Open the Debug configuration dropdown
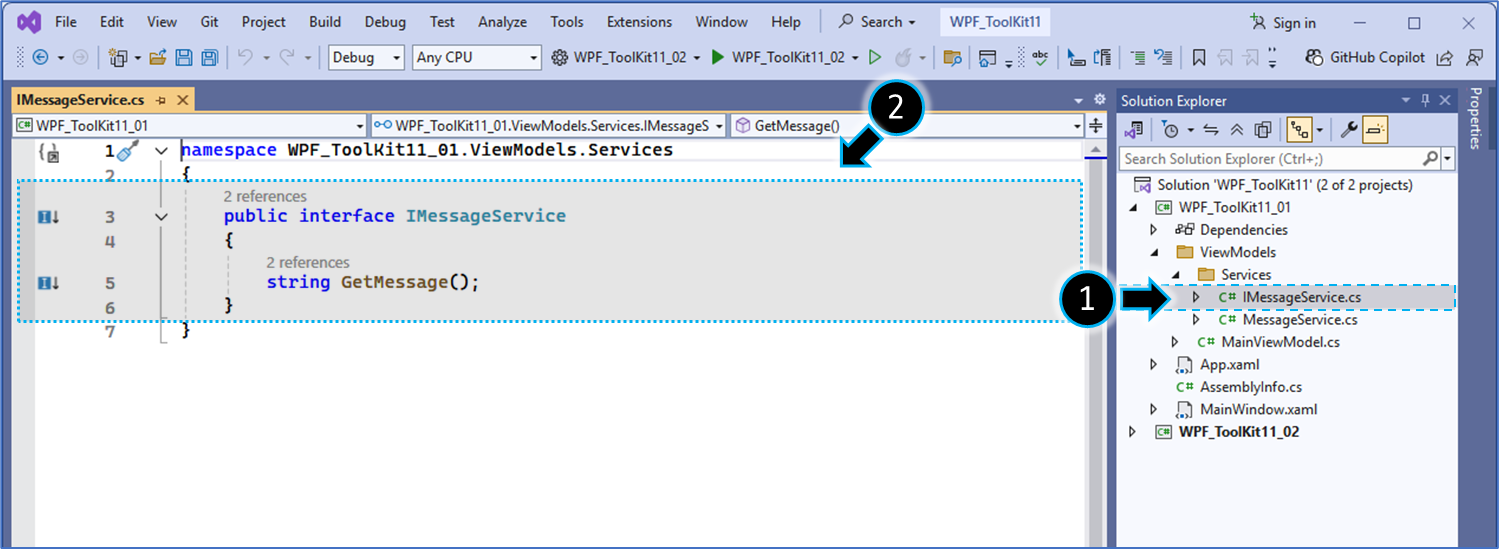 point(366,58)
